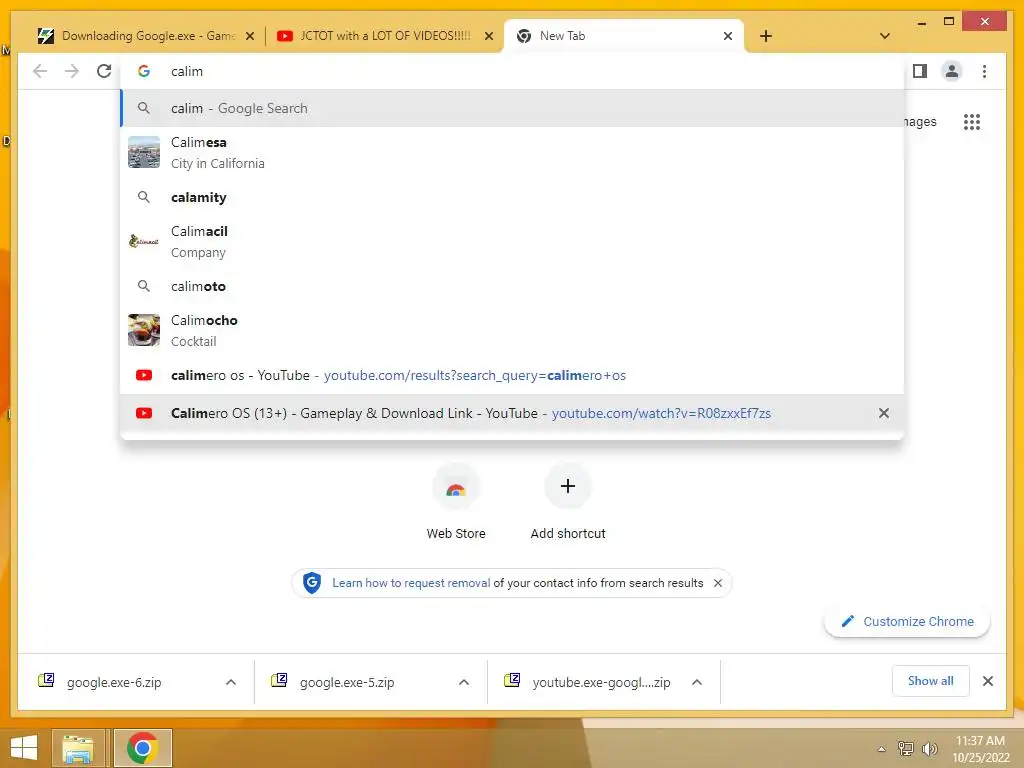Click Show all downloads button
Screen dimensions: 1024x768
point(931,681)
